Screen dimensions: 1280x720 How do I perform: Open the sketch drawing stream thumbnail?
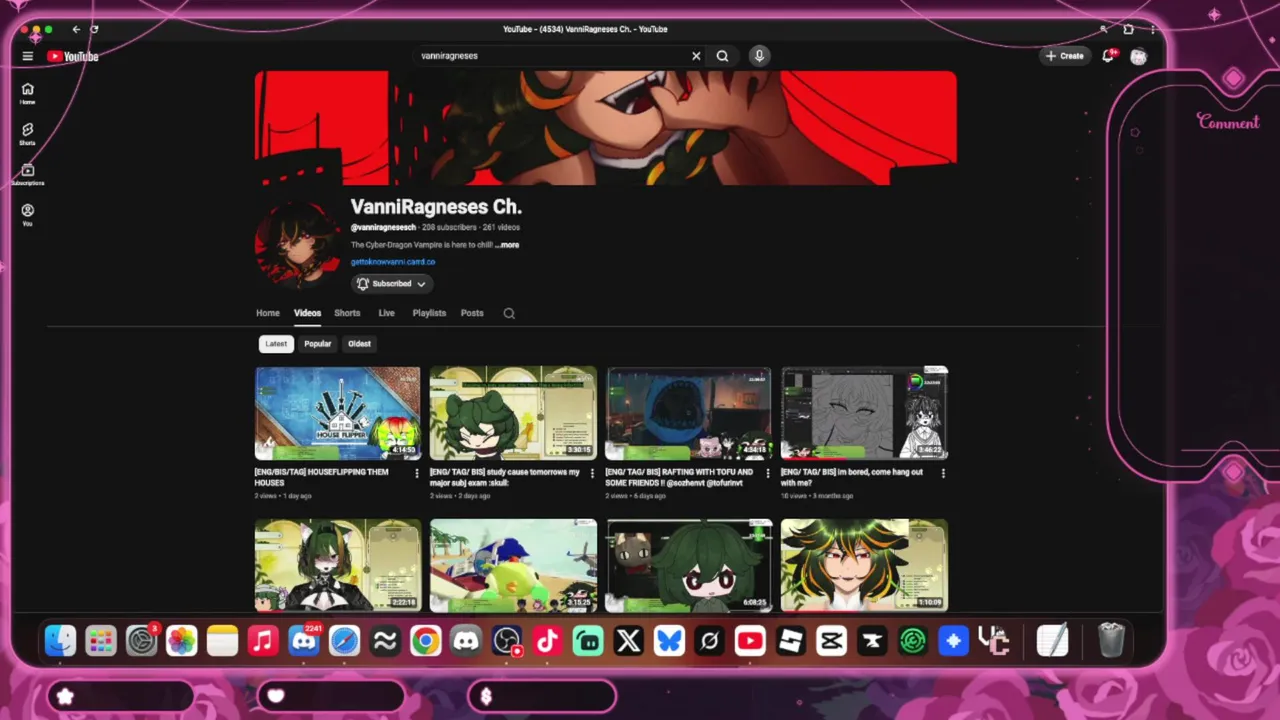click(865, 413)
